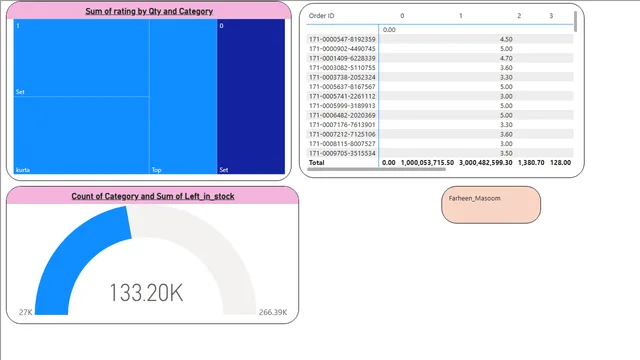Click the 3.50 rating cell
Image resolution: width=640 pixels, height=360 pixels.
point(506,153)
